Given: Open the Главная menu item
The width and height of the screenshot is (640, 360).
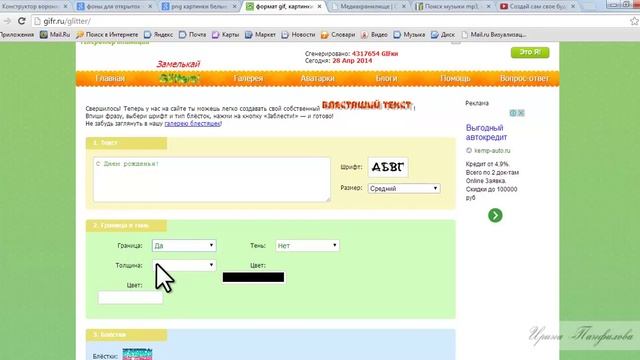Looking at the screenshot, I should (x=110, y=78).
